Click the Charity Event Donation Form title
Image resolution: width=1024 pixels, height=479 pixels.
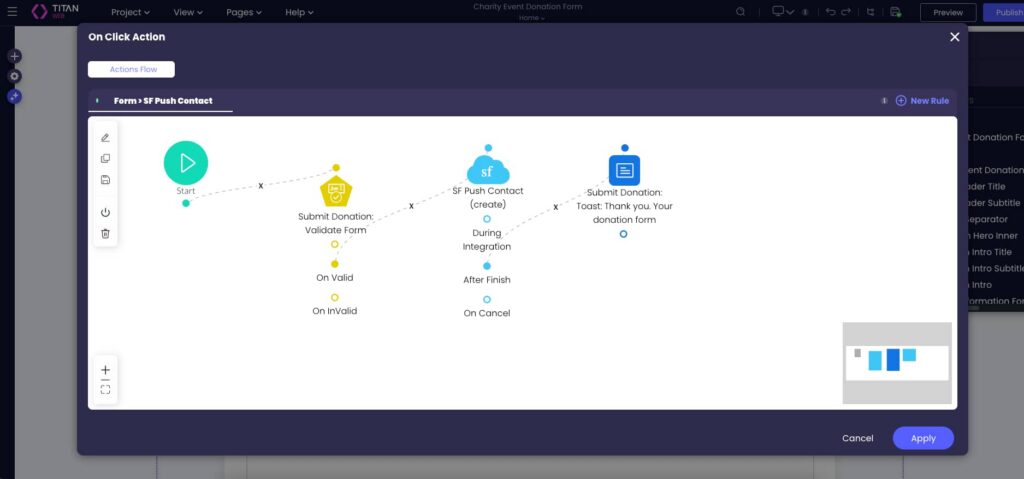click(528, 7)
